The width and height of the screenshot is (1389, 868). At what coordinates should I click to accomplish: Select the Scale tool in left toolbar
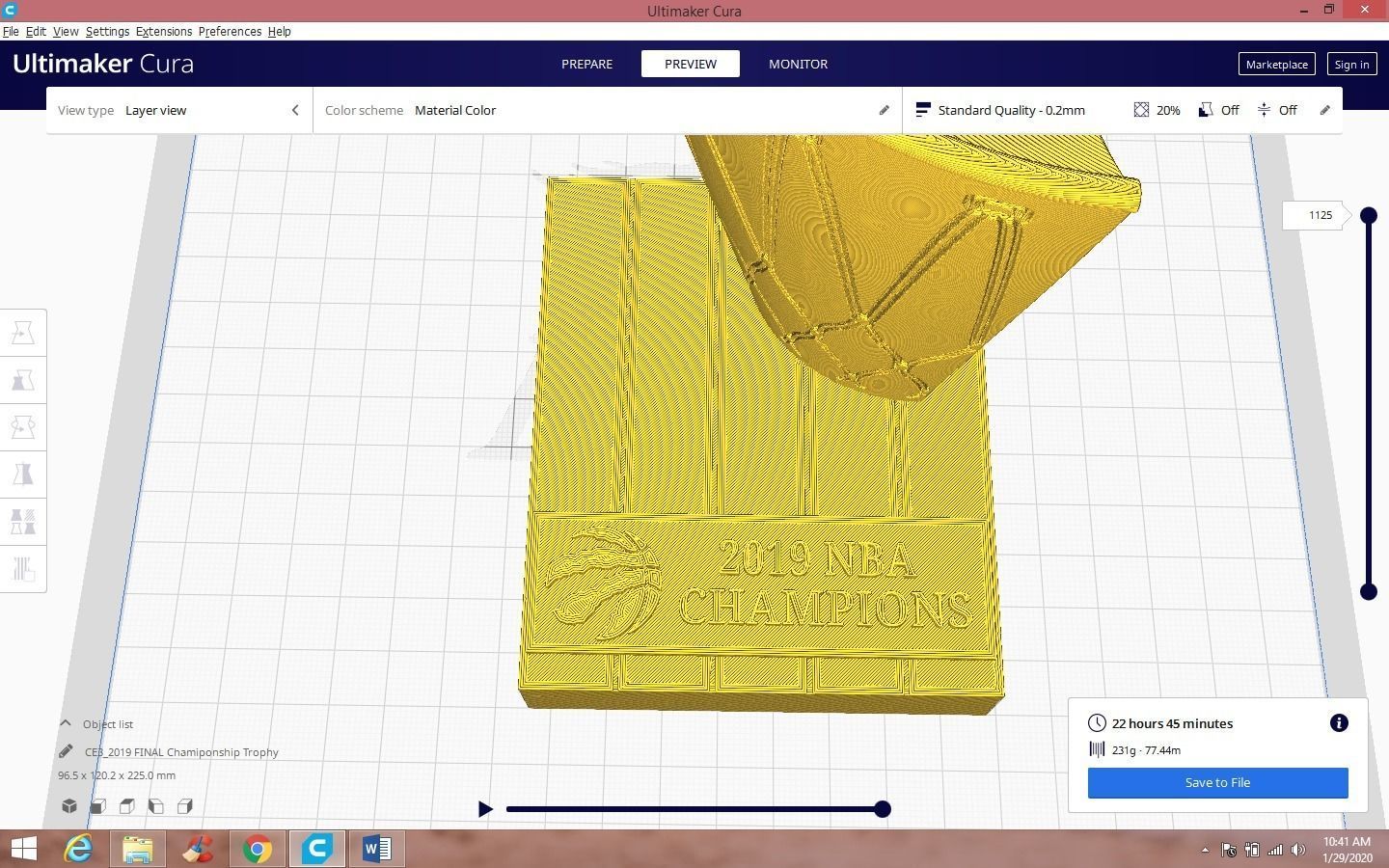click(23, 380)
